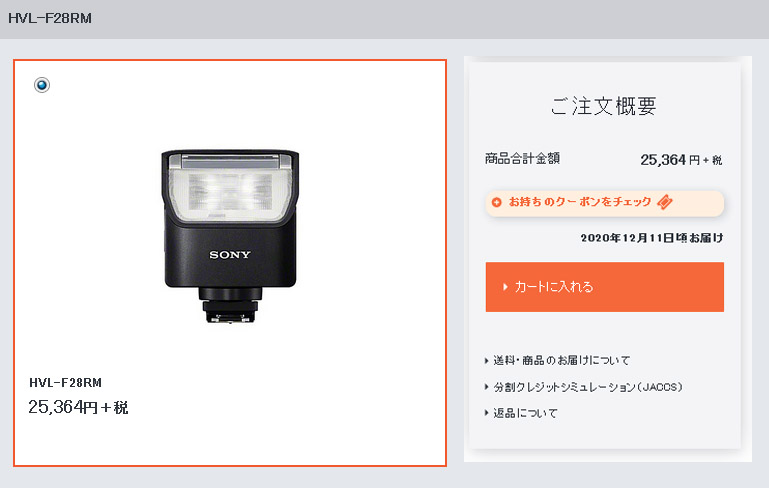
Task: Click arrow beside 送料・商品のお届けについて
Action: (487, 360)
